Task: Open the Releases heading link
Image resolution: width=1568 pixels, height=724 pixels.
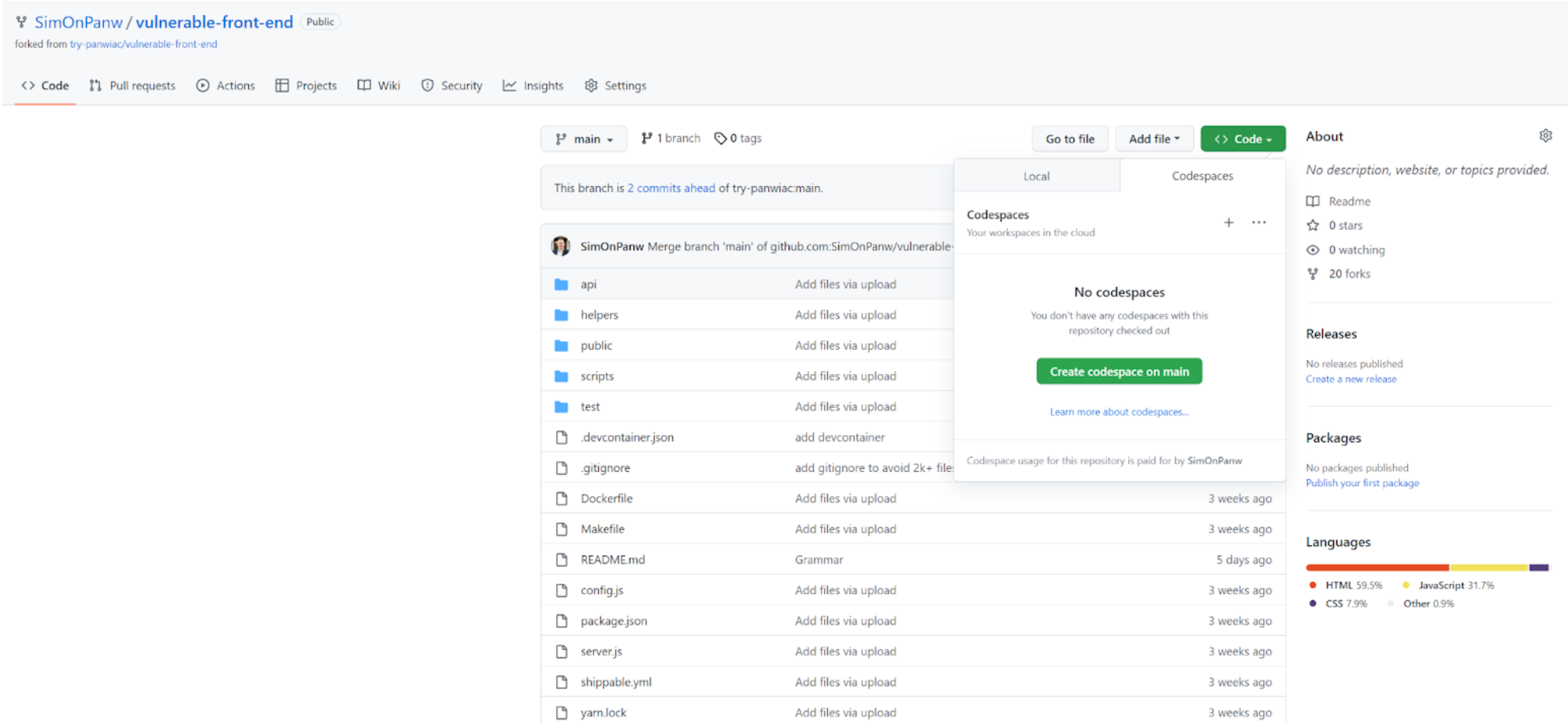Action: pyautogui.click(x=1331, y=334)
